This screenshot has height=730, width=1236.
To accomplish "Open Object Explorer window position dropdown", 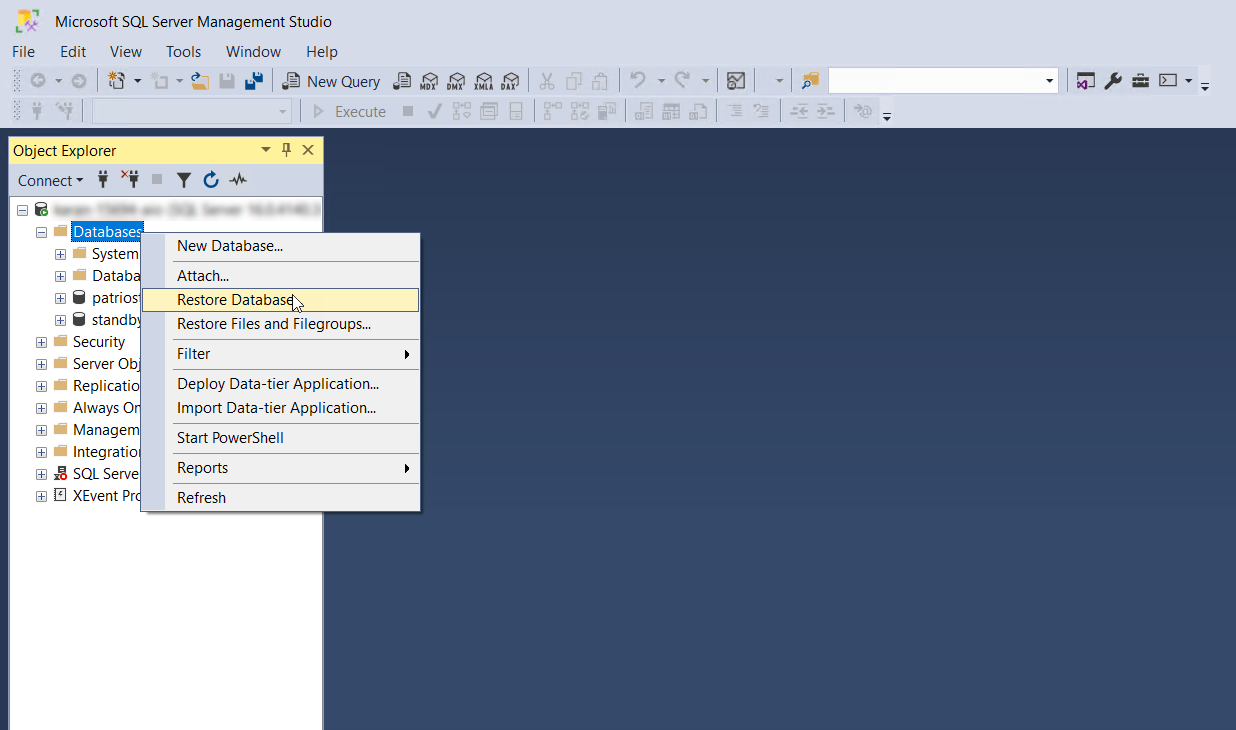I will click(266, 150).
